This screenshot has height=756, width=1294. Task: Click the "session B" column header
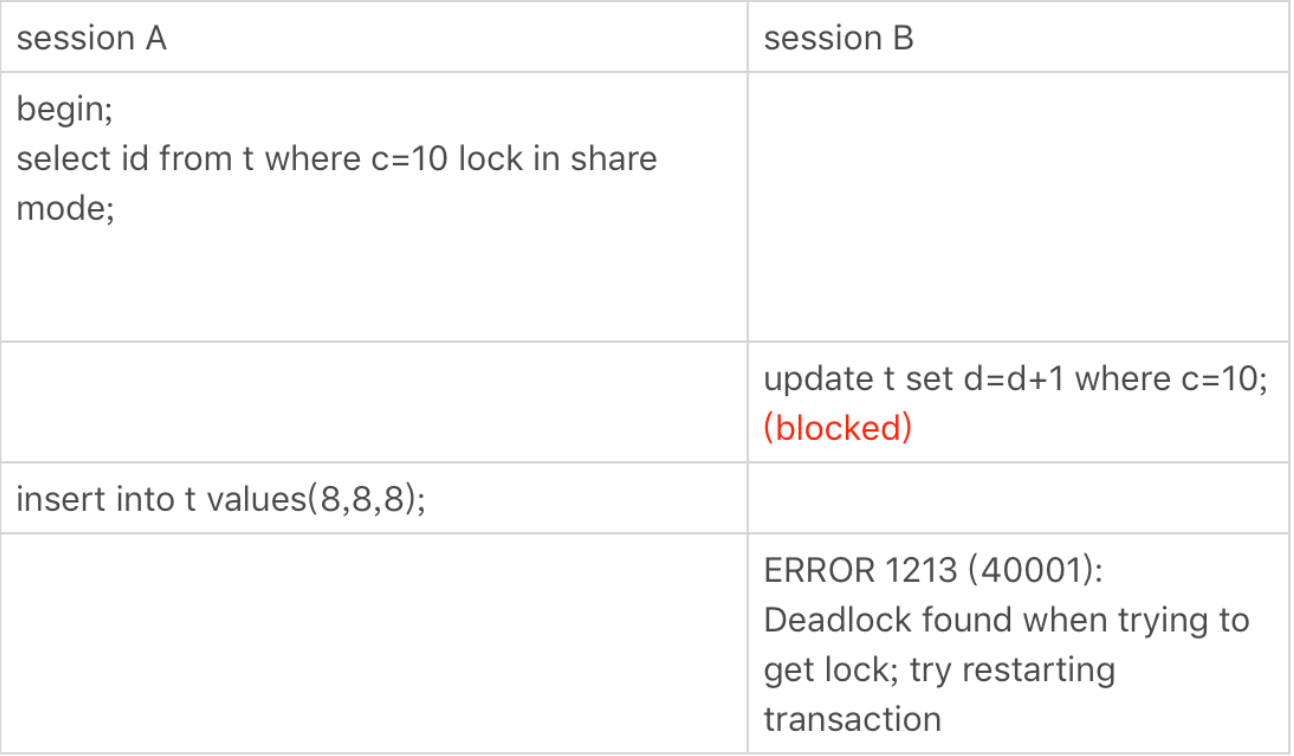click(x=838, y=38)
